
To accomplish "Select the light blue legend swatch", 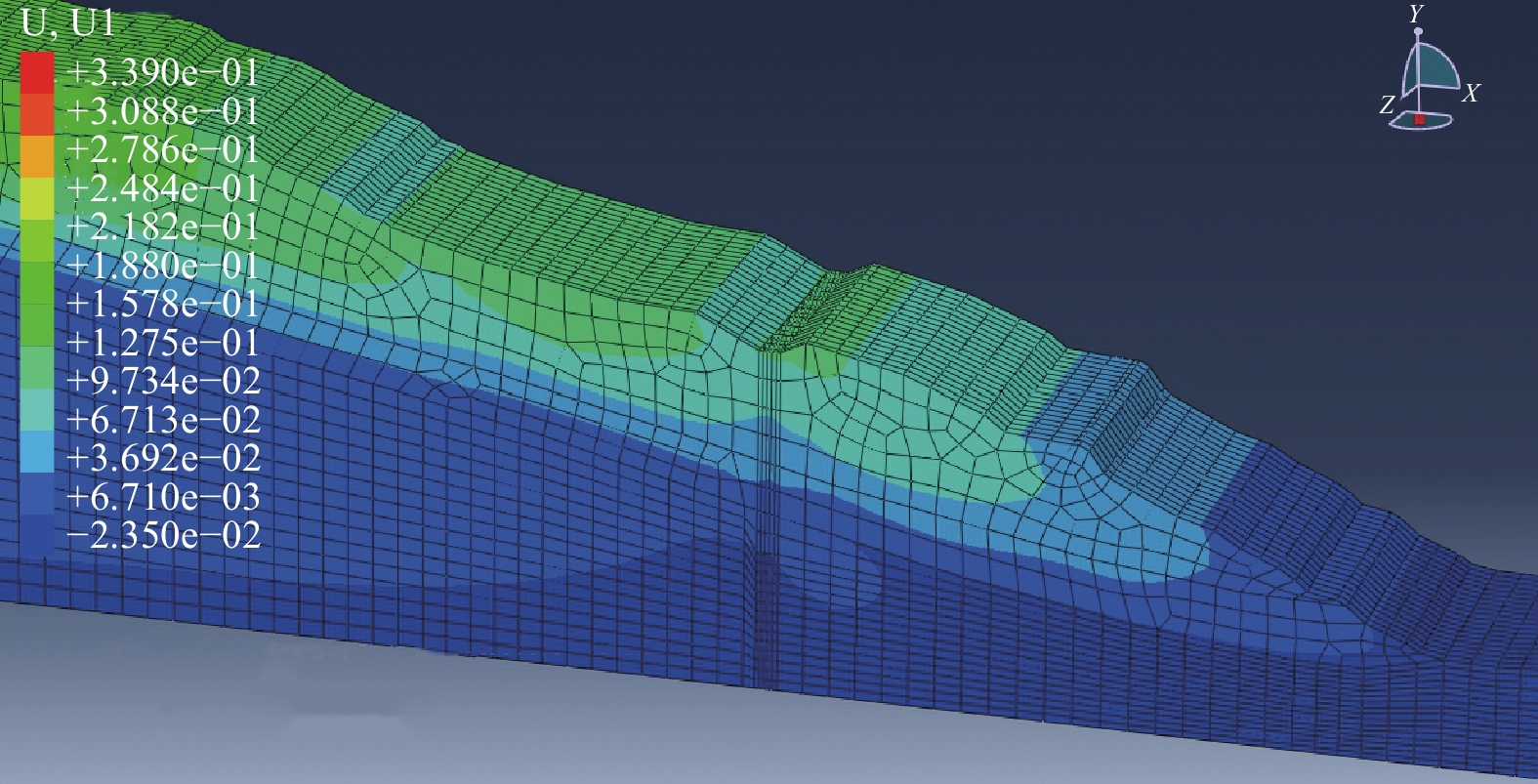I will click(x=37, y=456).
